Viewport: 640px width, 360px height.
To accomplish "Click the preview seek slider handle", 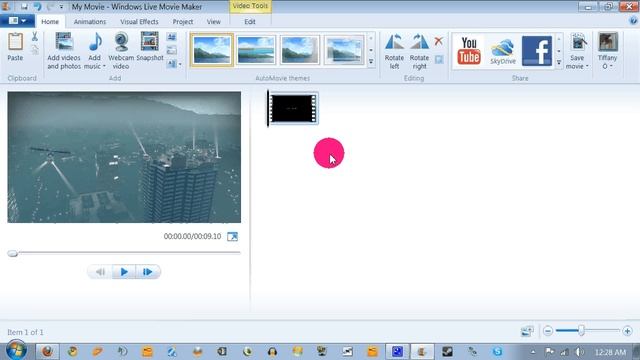I will (13, 253).
